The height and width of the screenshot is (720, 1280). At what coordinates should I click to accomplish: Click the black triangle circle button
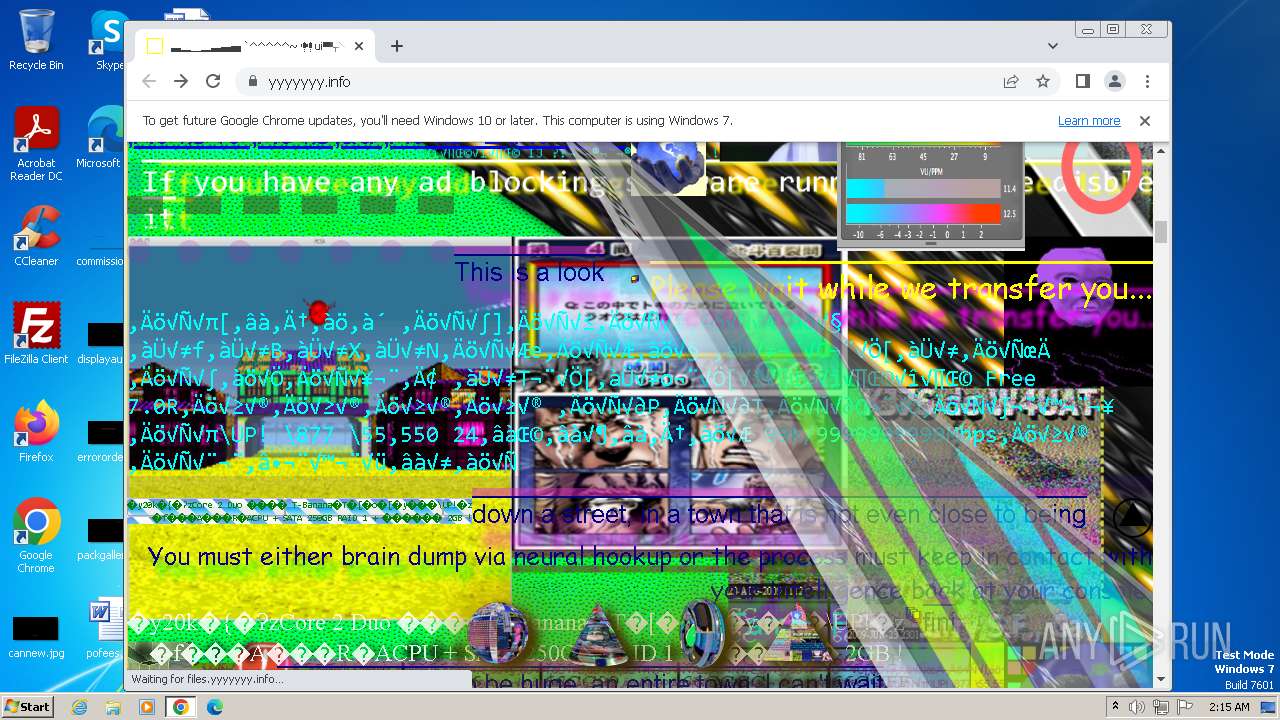(1132, 516)
